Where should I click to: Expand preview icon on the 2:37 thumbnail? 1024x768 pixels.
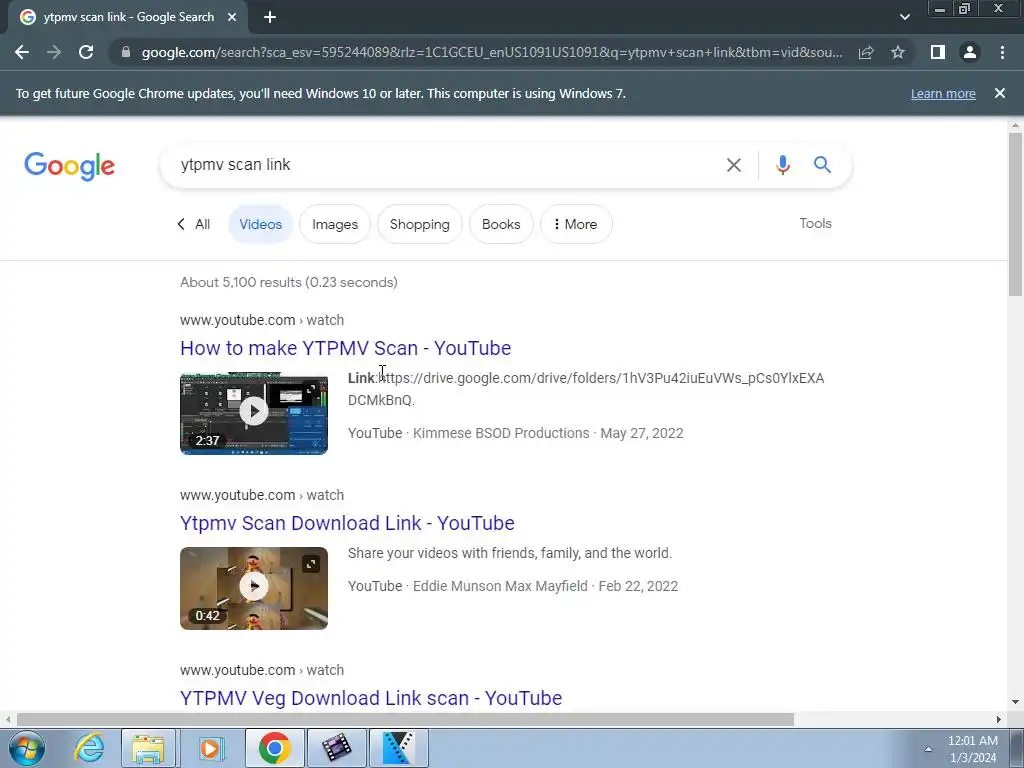tap(311, 389)
